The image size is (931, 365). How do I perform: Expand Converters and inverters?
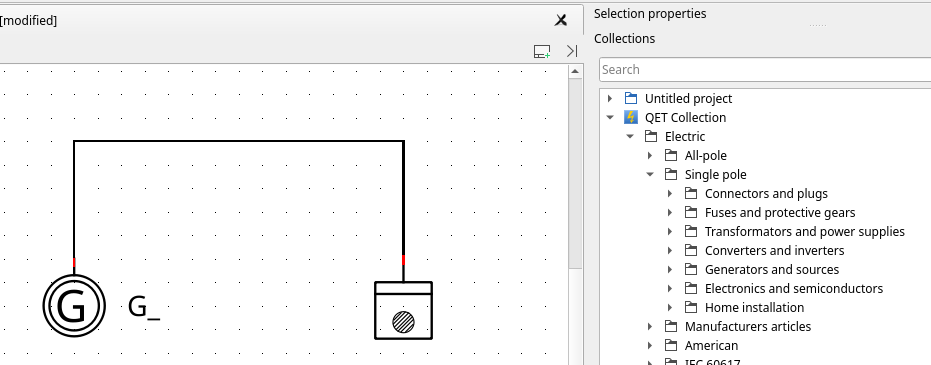pos(670,250)
